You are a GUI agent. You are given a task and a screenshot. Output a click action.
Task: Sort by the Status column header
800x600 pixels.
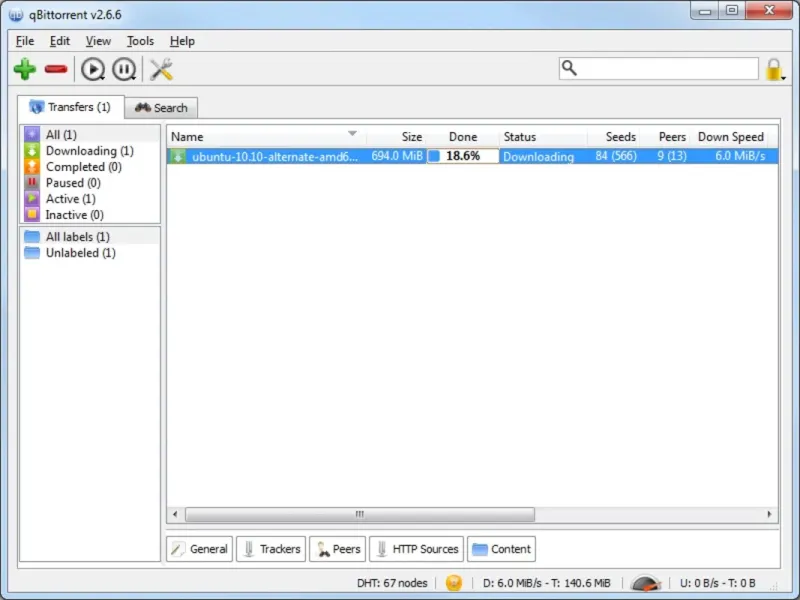pyautogui.click(x=543, y=137)
